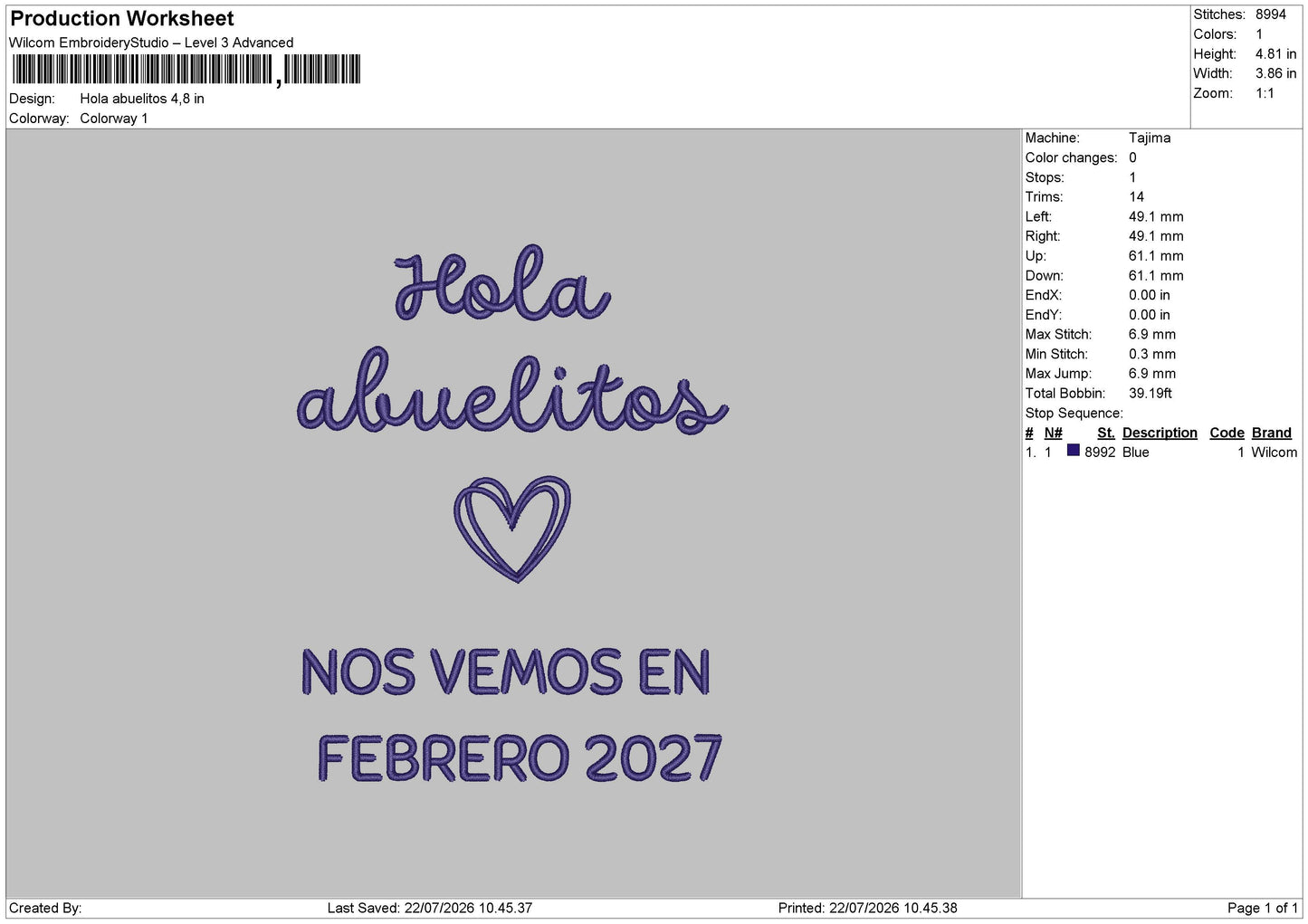
Task: Click the barcode under the title
Action: coord(186,70)
